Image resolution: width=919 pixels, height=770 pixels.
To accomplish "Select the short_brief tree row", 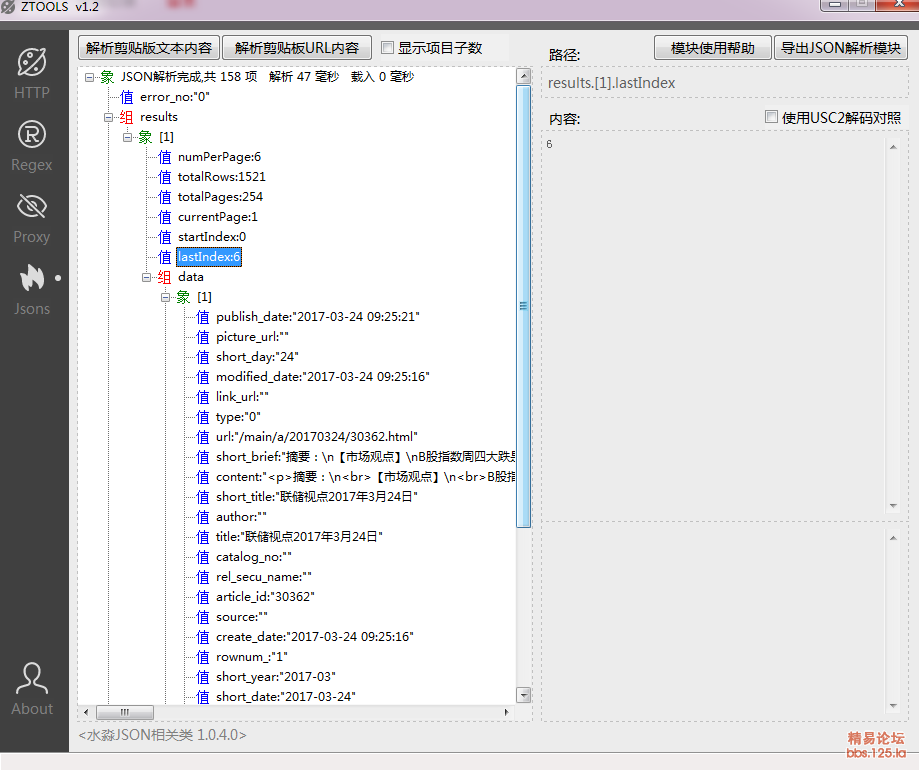I will (365, 456).
